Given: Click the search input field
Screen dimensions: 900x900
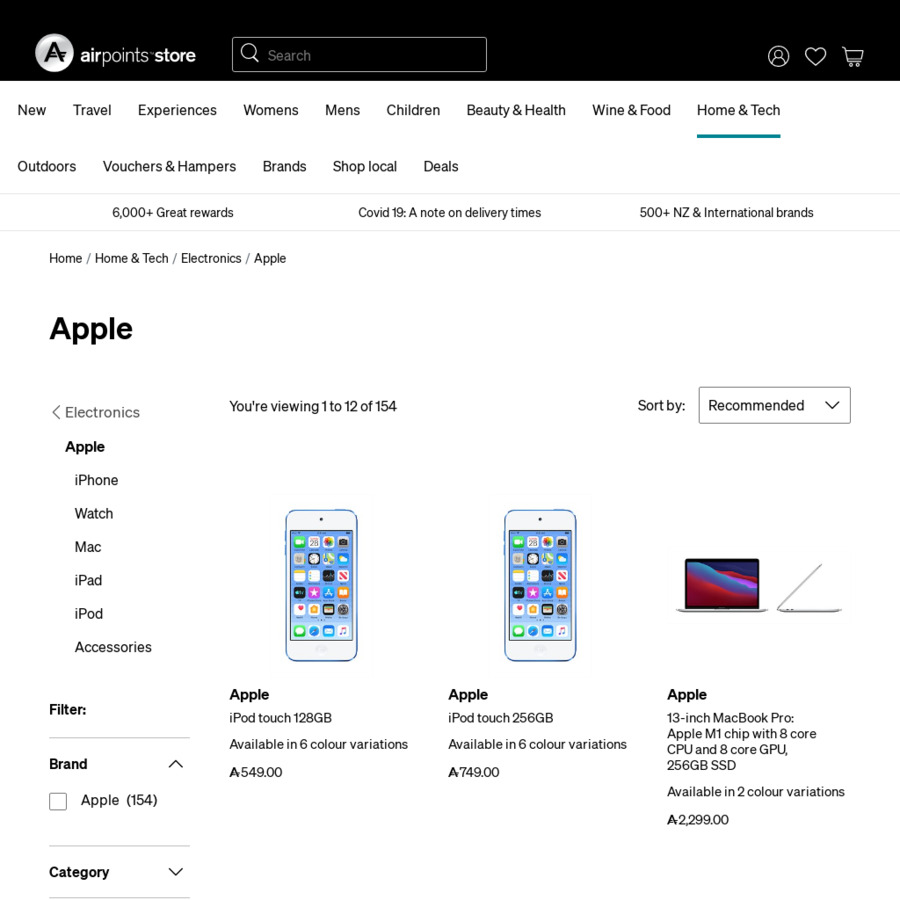Looking at the screenshot, I should coord(360,54).
